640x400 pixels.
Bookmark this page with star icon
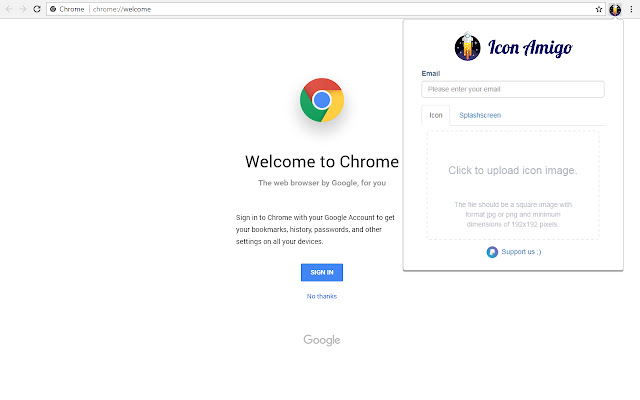coord(599,9)
